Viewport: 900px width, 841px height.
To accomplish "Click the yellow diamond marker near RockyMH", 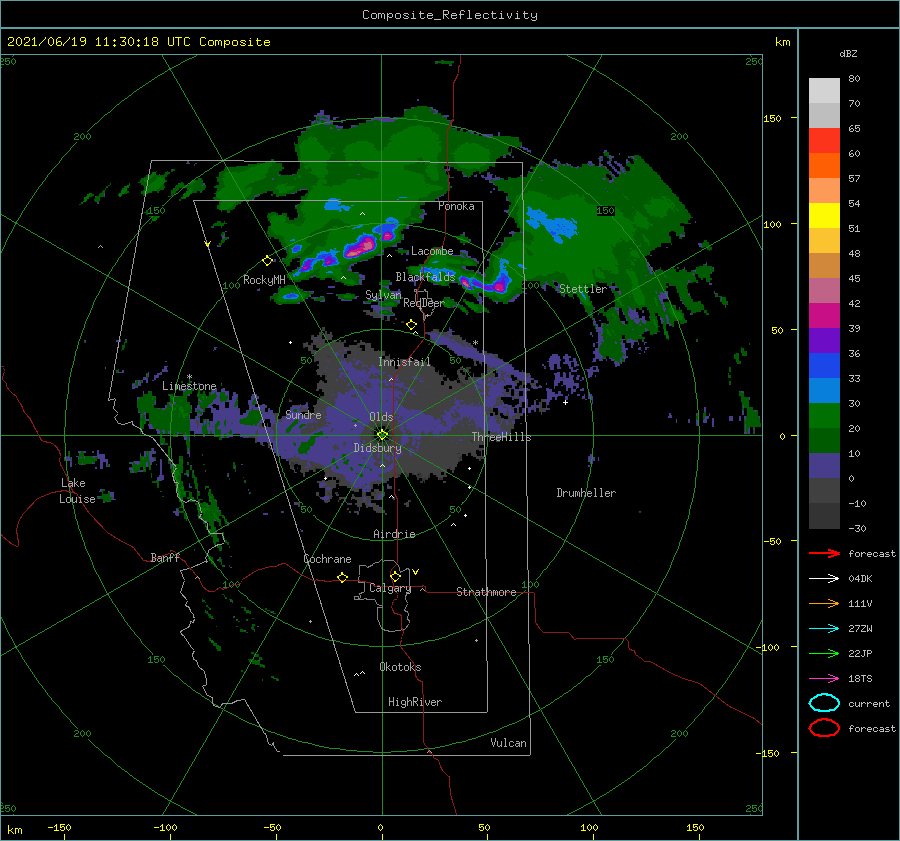I will pyautogui.click(x=267, y=261).
